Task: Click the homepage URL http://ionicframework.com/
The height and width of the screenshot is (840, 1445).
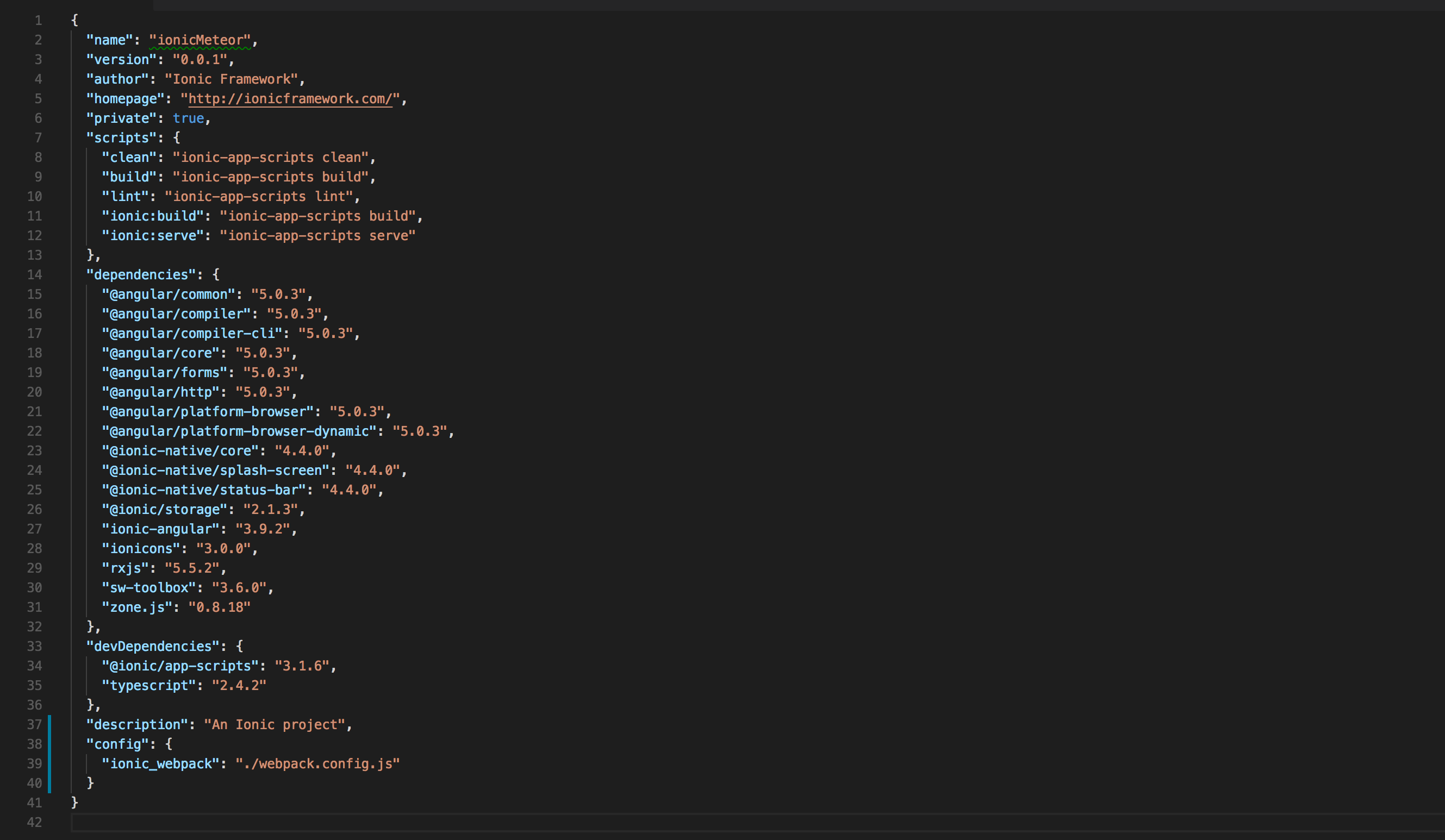Action: click(x=290, y=98)
